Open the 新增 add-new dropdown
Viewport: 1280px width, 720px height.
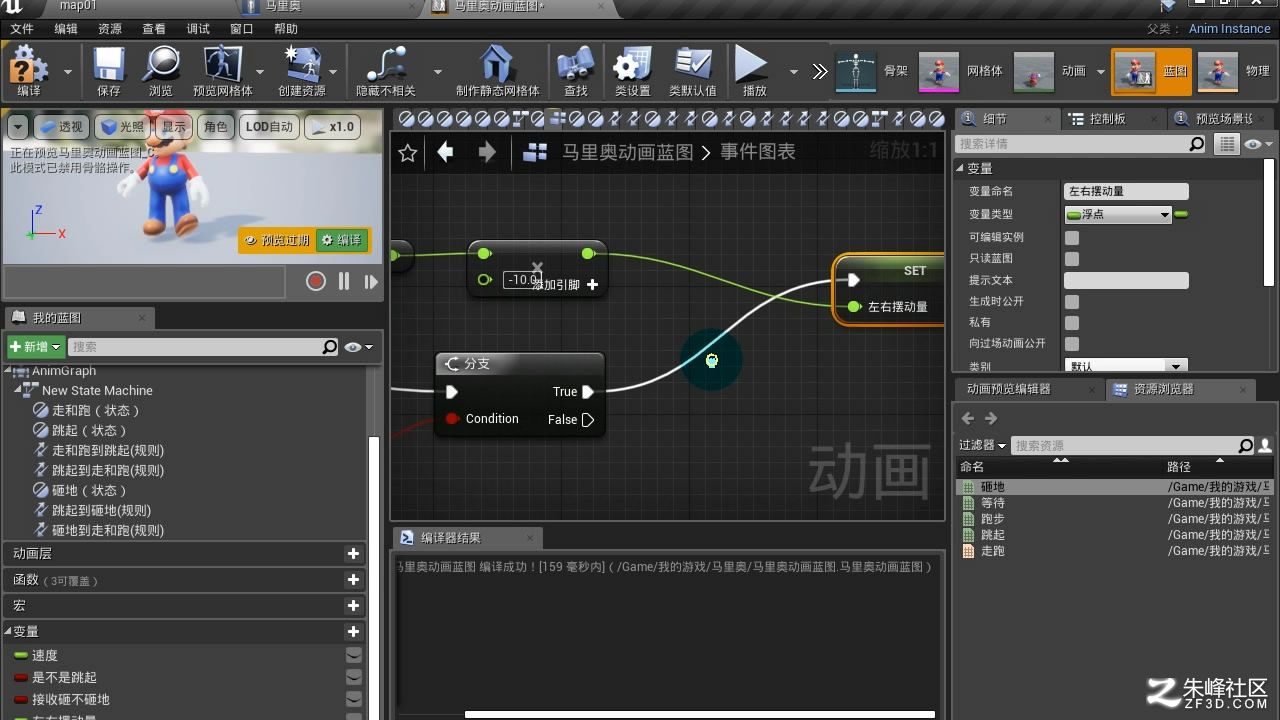(x=35, y=347)
